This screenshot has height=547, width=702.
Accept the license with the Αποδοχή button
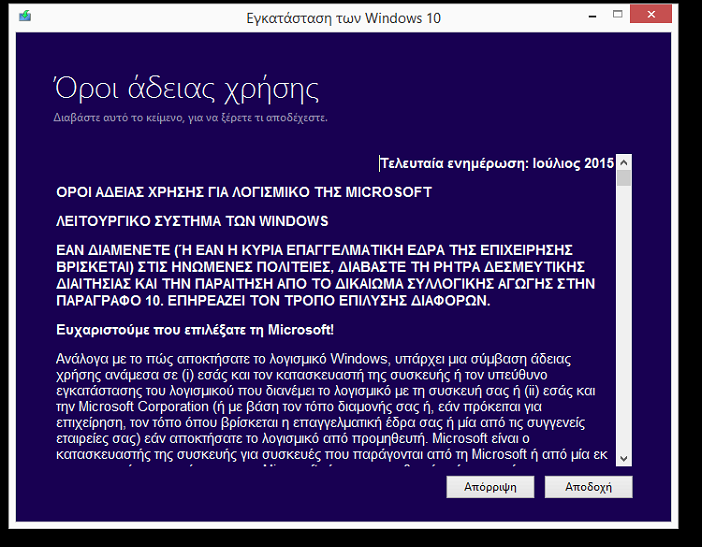tap(588, 487)
